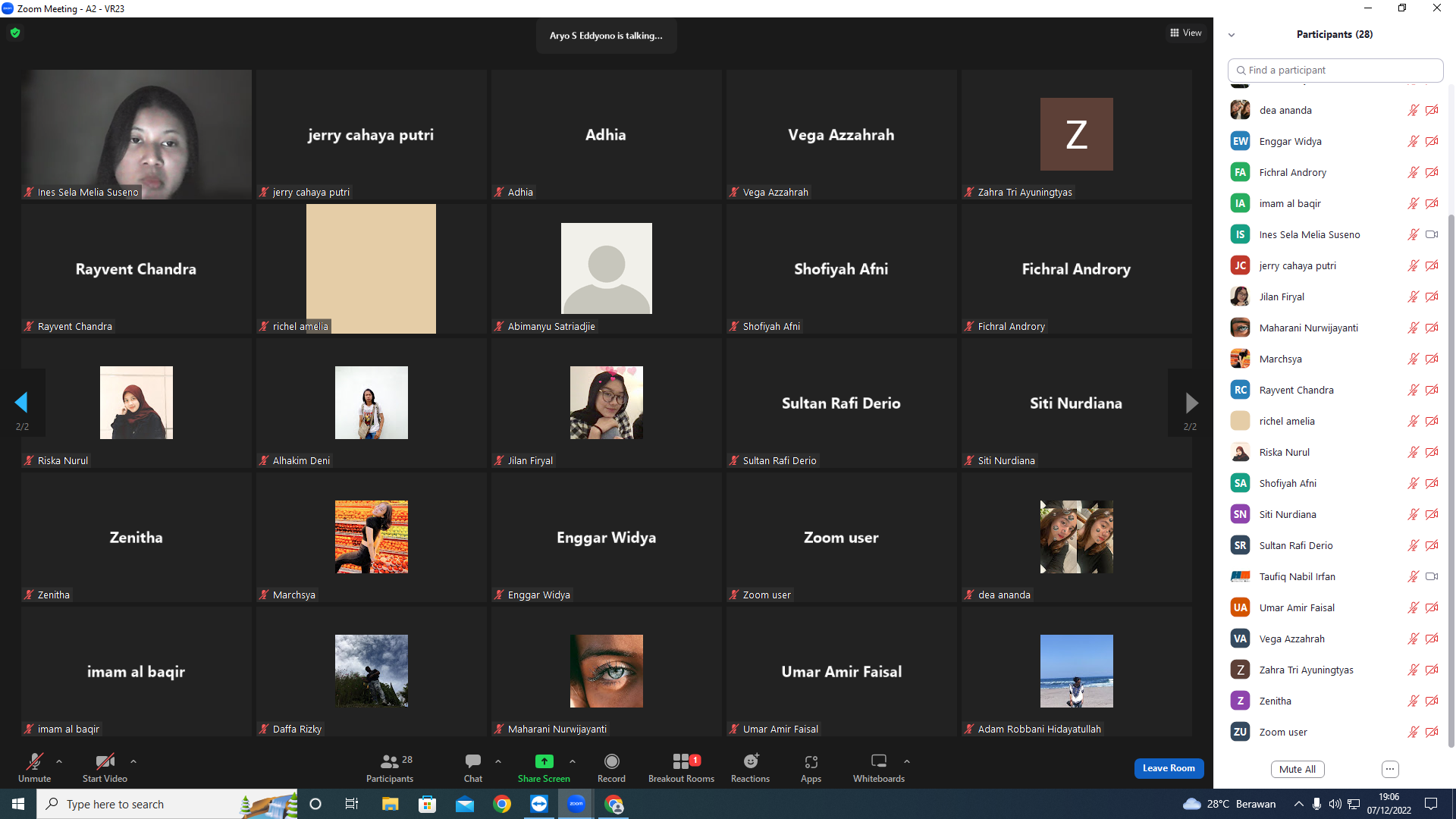1456x819 pixels.
Task: Open Google Chrome from taskbar
Action: (502, 804)
